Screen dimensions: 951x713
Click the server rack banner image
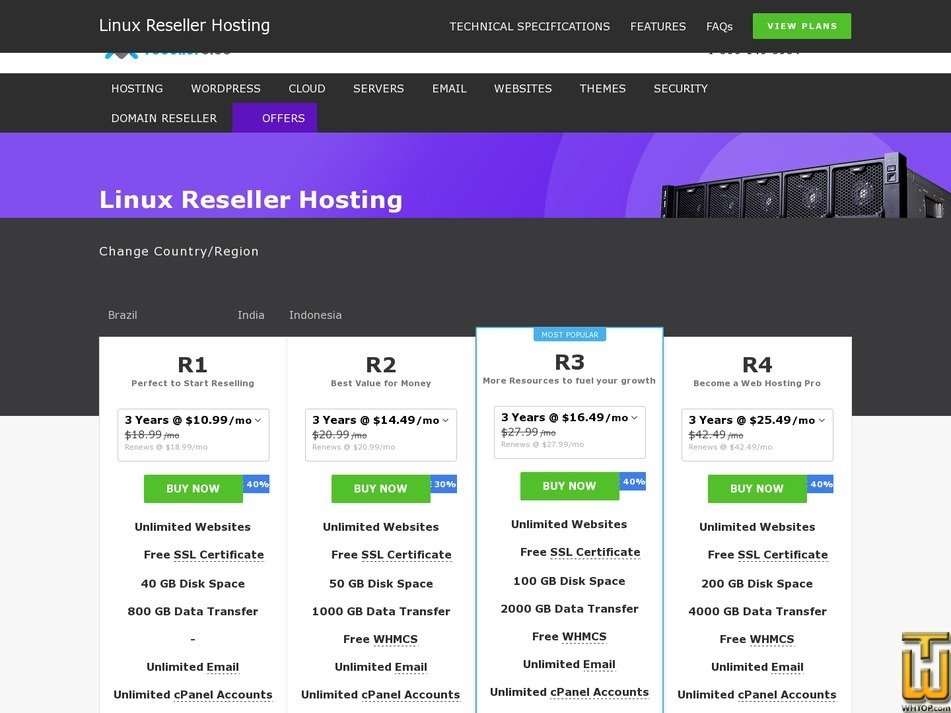coord(805,187)
